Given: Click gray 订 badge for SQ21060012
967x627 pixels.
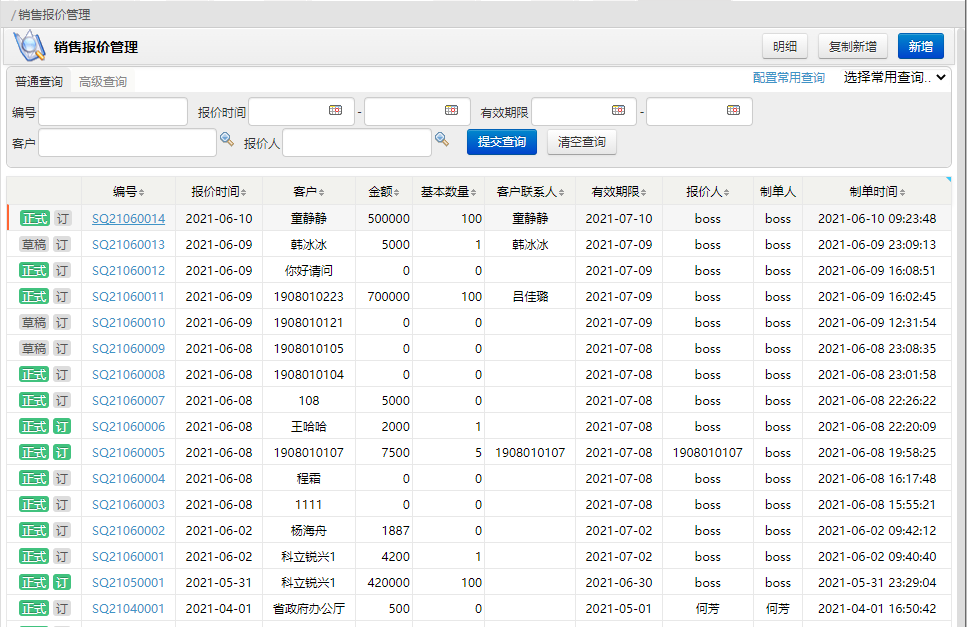Looking at the screenshot, I should pyautogui.click(x=62, y=270).
